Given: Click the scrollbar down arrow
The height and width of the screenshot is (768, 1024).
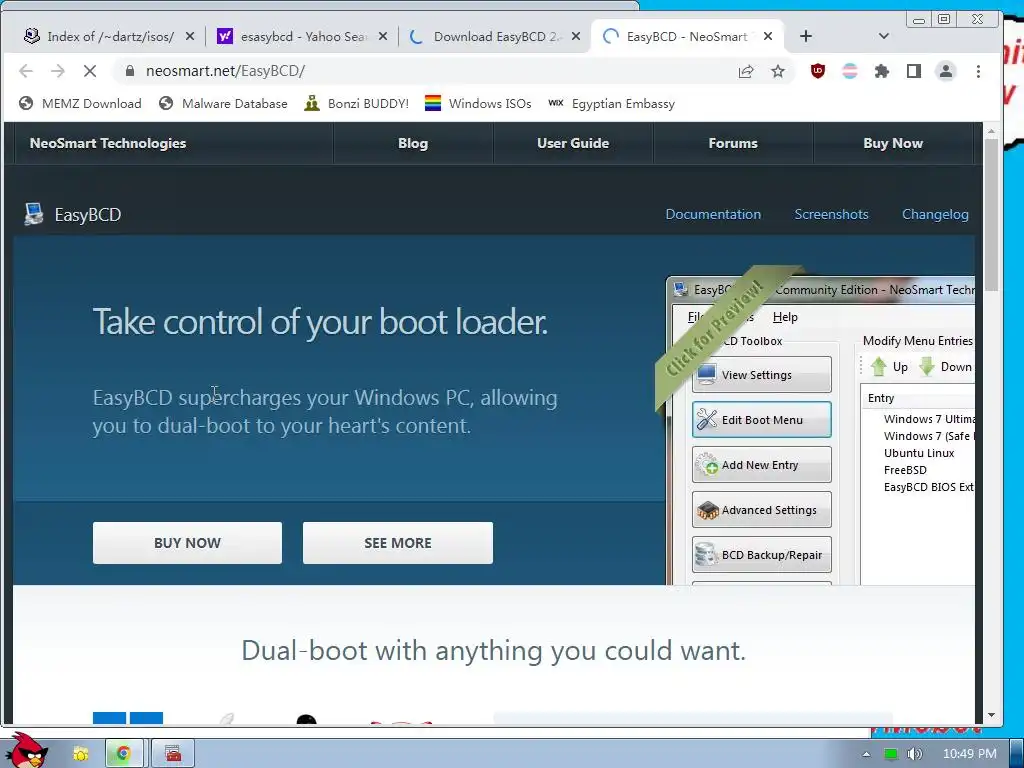Looking at the screenshot, I should coord(991,715).
